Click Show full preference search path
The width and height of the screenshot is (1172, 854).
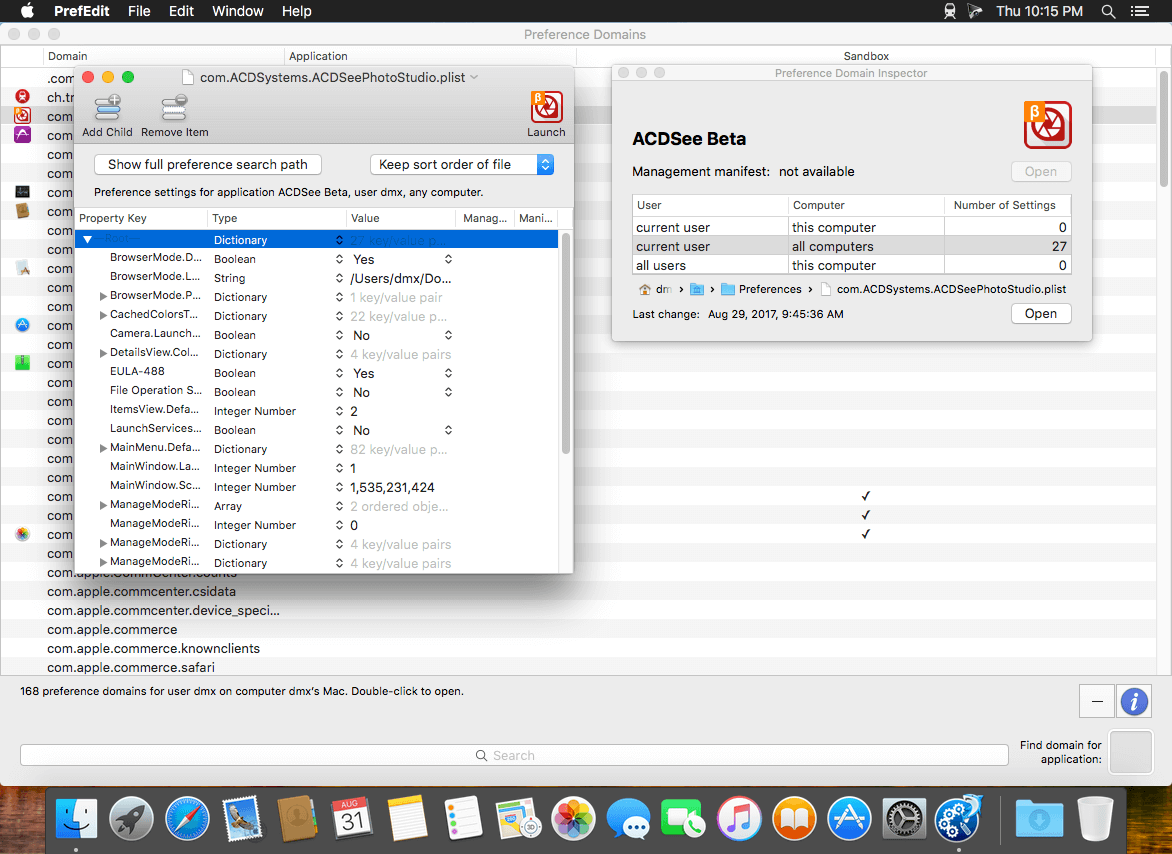(208, 164)
